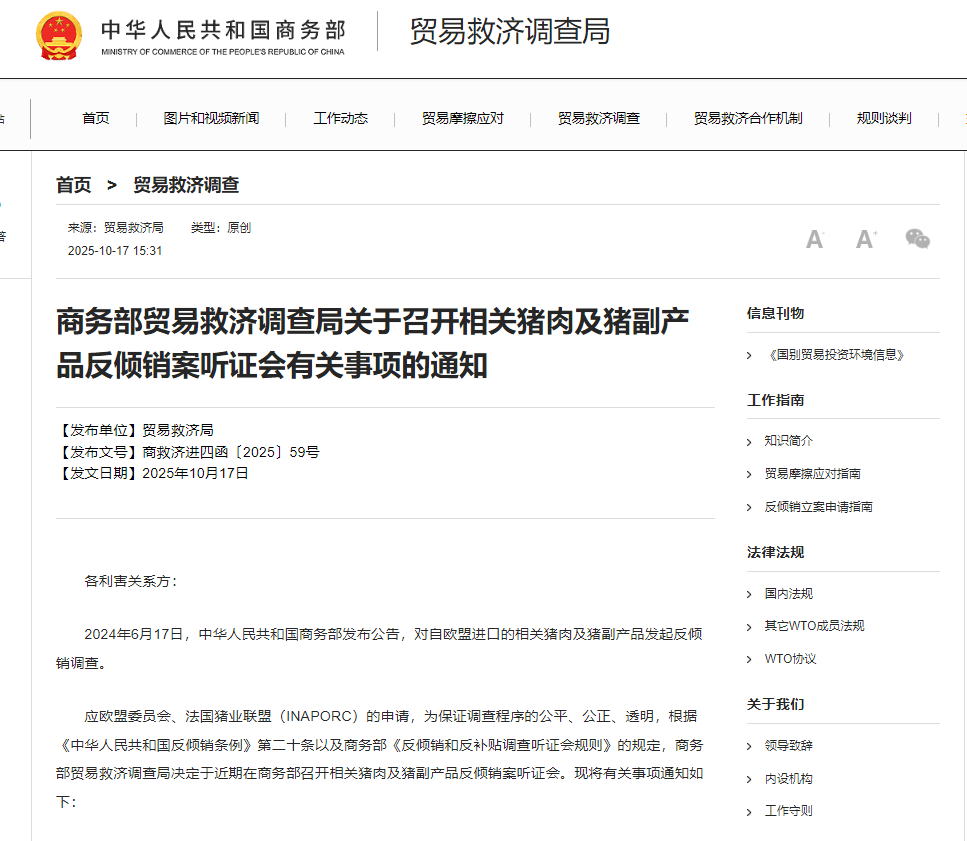The height and width of the screenshot is (841, 967).
Task: Open 领导致辞 sidebar link
Action: pos(789,746)
